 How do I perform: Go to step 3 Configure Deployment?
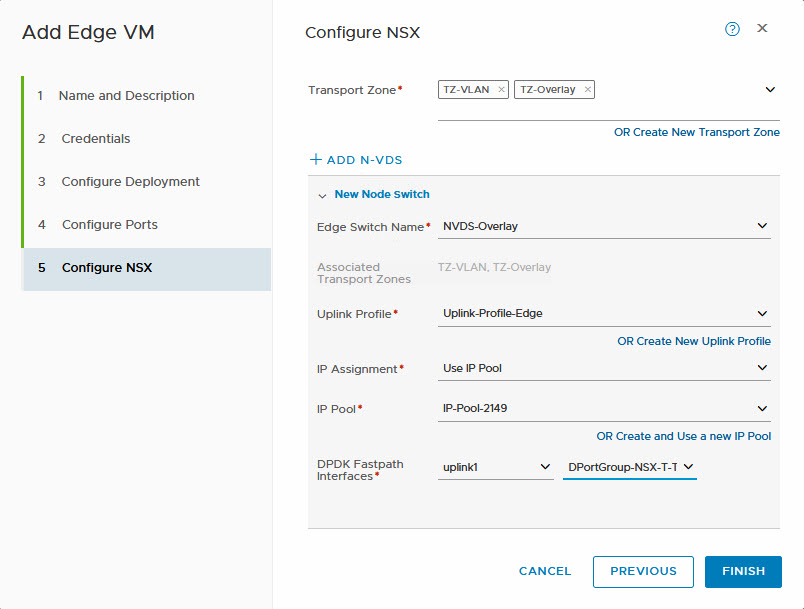tap(130, 182)
